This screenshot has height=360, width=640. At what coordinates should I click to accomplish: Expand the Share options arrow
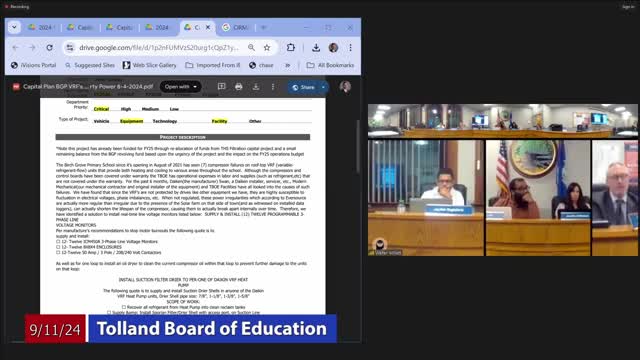pyautogui.click(x=323, y=87)
